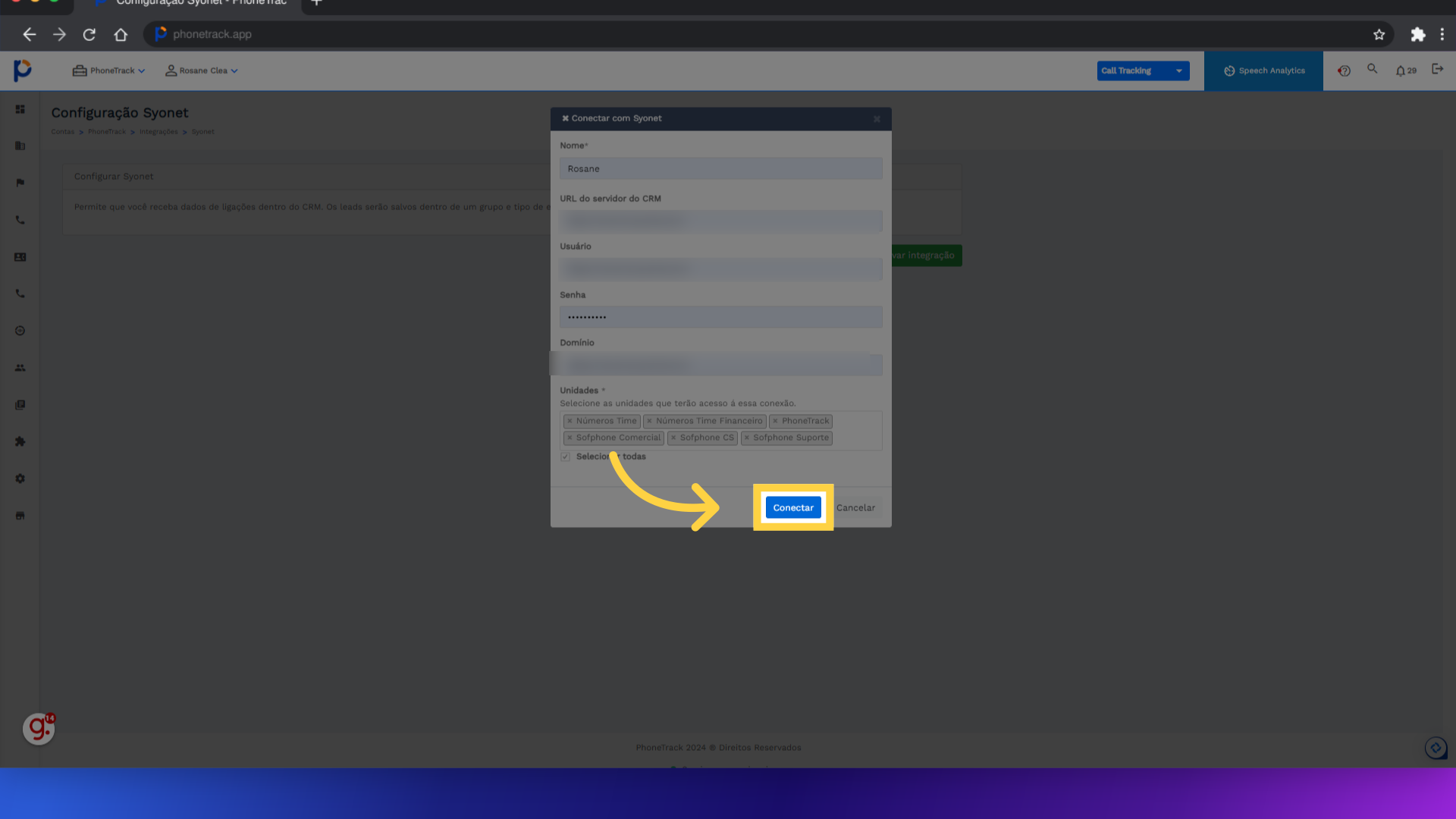The image size is (1456, 819).
Task: Remove the Sofphone Suporte tag
Action: (747, 438)
